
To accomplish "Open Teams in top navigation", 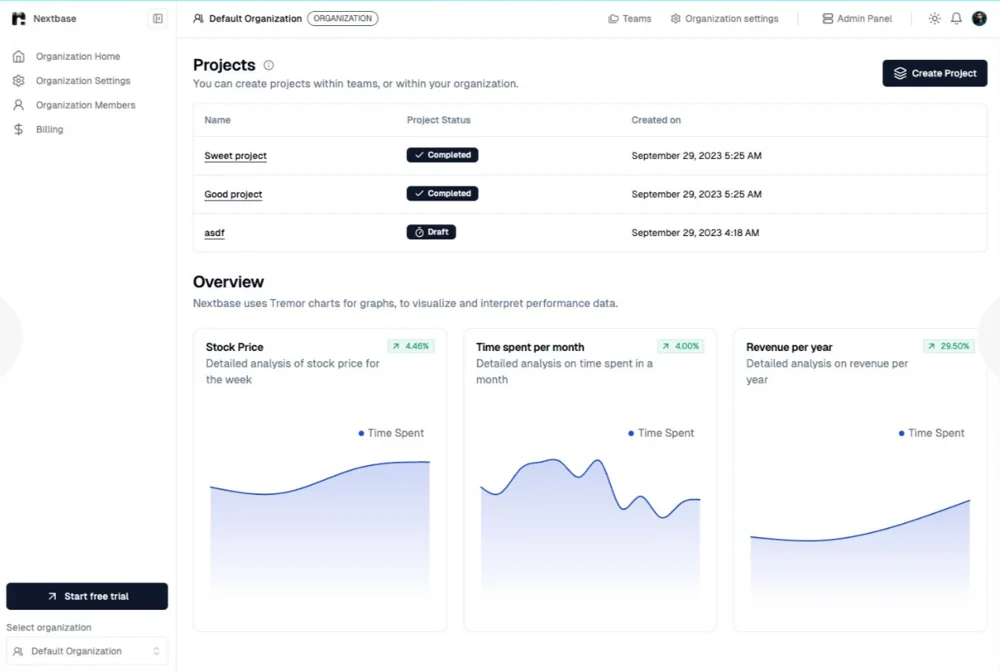I will click(629, 18).
